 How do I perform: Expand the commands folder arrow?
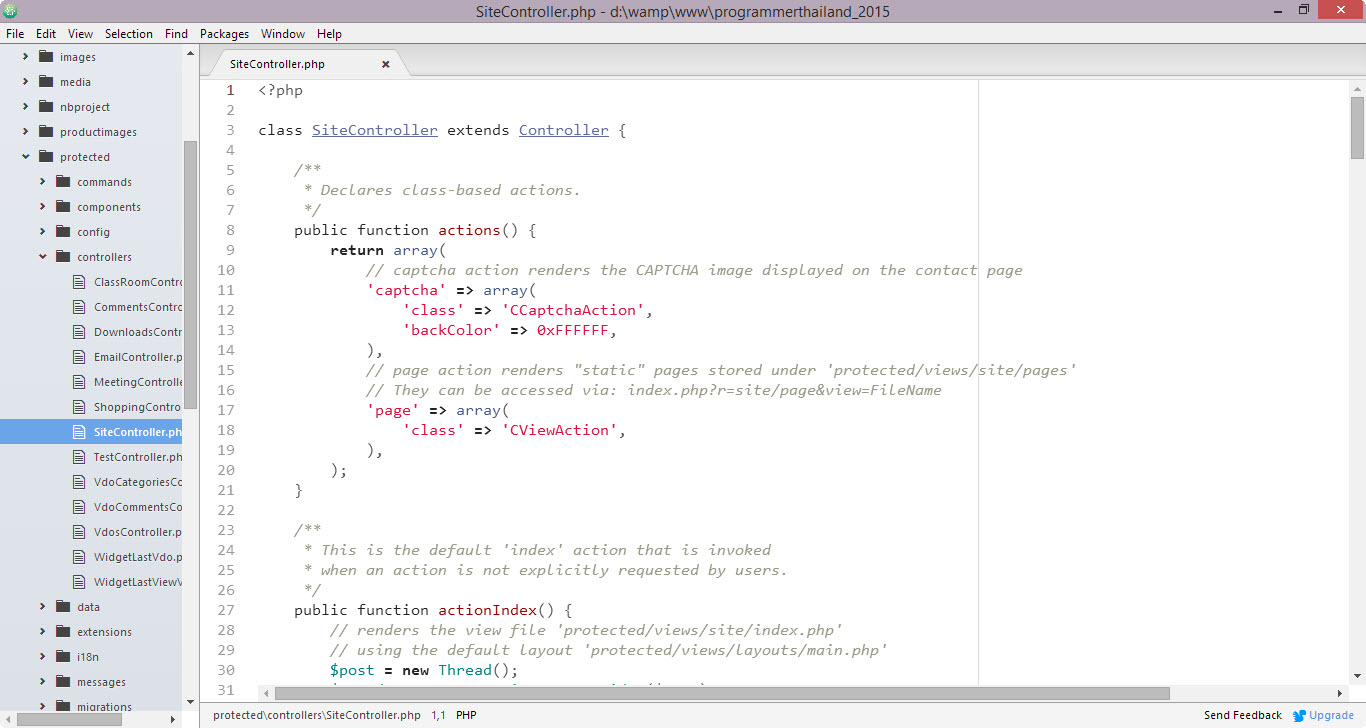pos(43,182)
